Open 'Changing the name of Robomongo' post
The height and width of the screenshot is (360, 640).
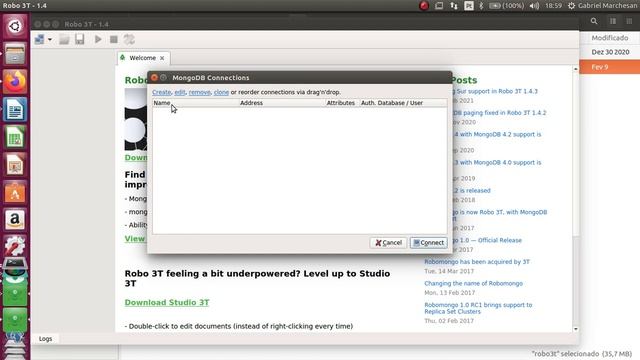coord(473,283)
